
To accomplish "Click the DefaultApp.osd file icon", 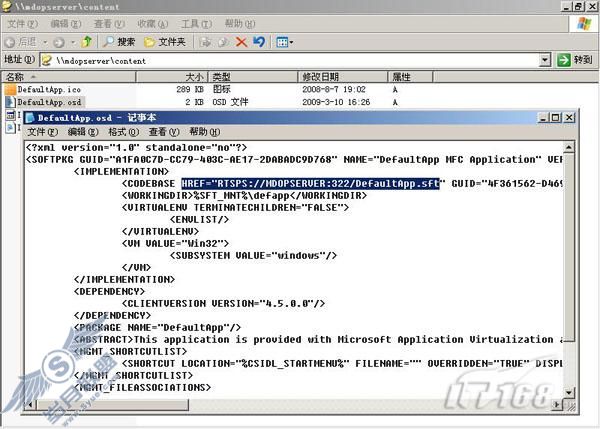I will 10,102.
